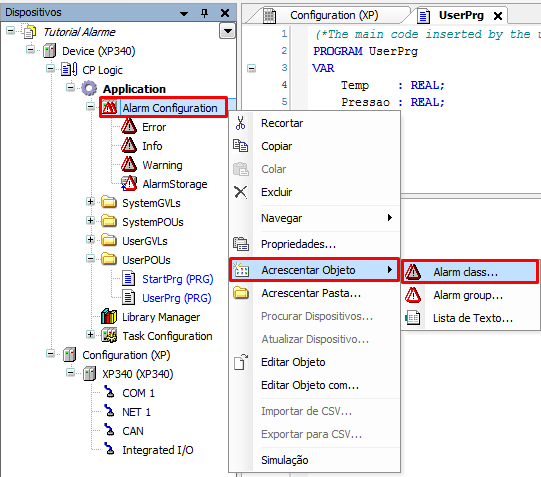Click the Library Manager books icon
Viewport: 541px width, 477px height.
pyautogui.click(x=109, y=317)
